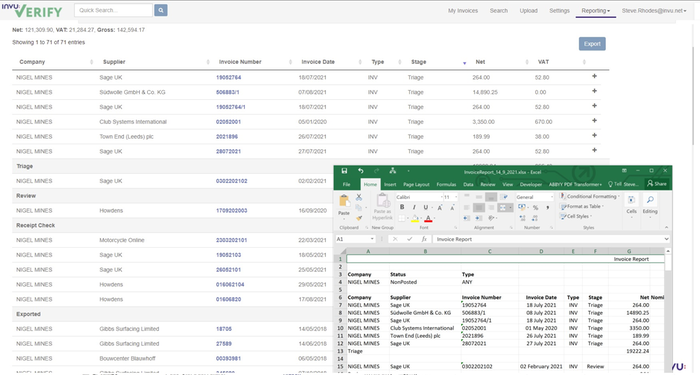Click the Decrease Indent icon

[466, 218]
